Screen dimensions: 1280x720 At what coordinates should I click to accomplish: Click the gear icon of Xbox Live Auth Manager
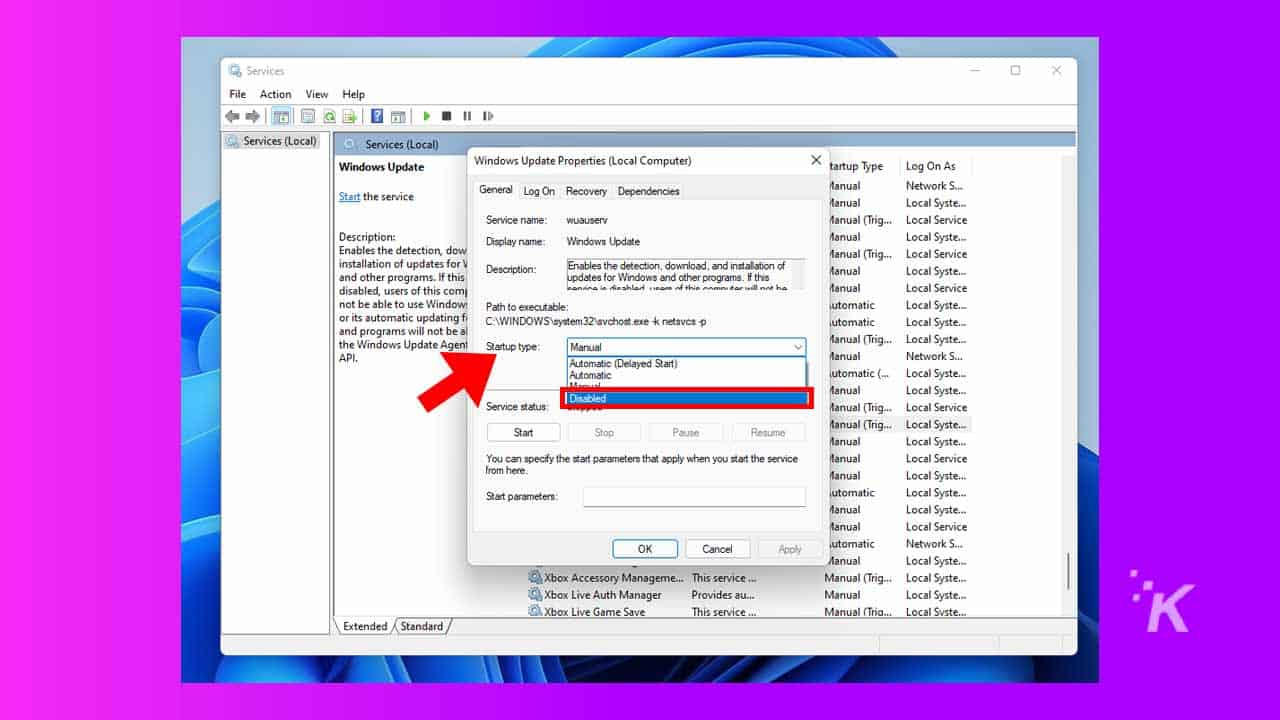tap(535, 595)
